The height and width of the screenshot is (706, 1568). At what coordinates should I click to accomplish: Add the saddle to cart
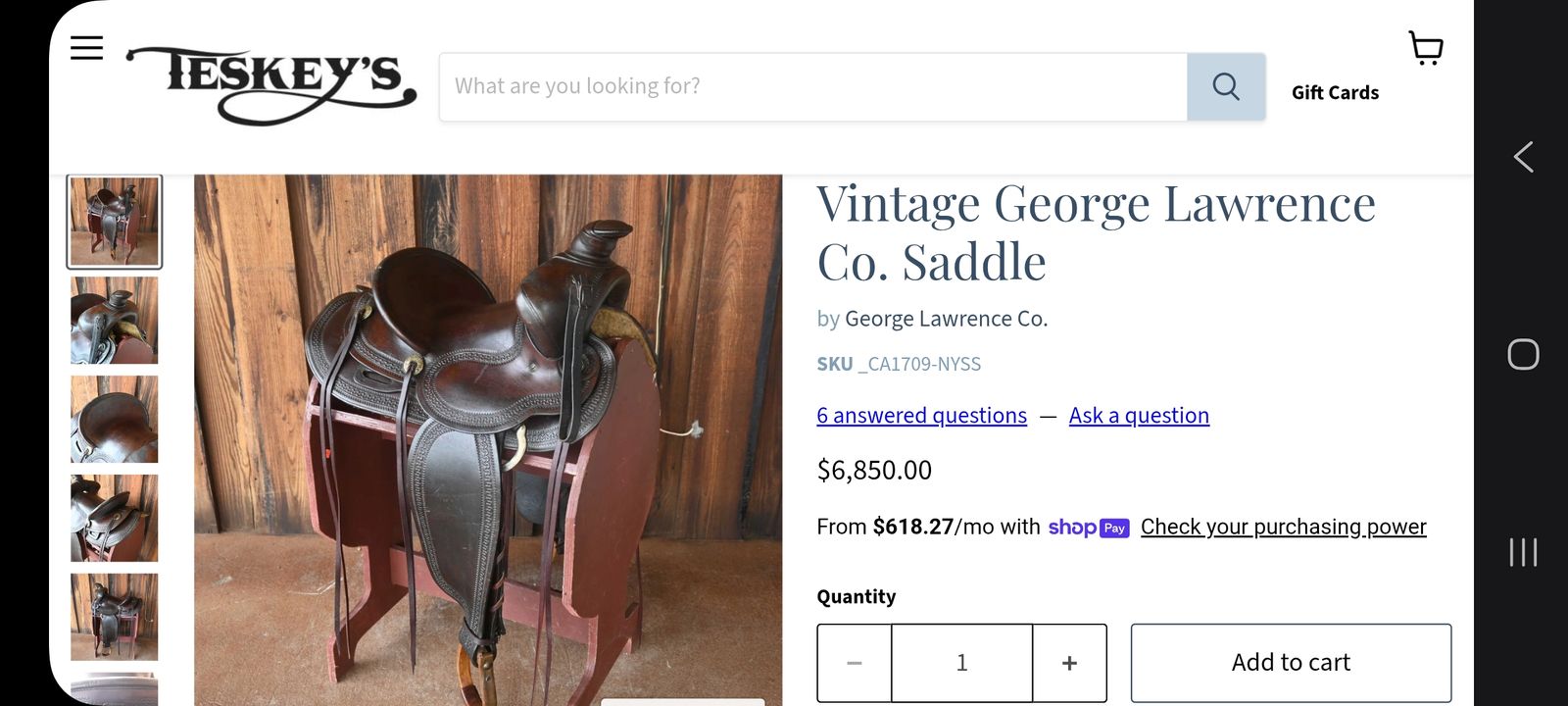pyautogui.click(x=1291, y=663)
